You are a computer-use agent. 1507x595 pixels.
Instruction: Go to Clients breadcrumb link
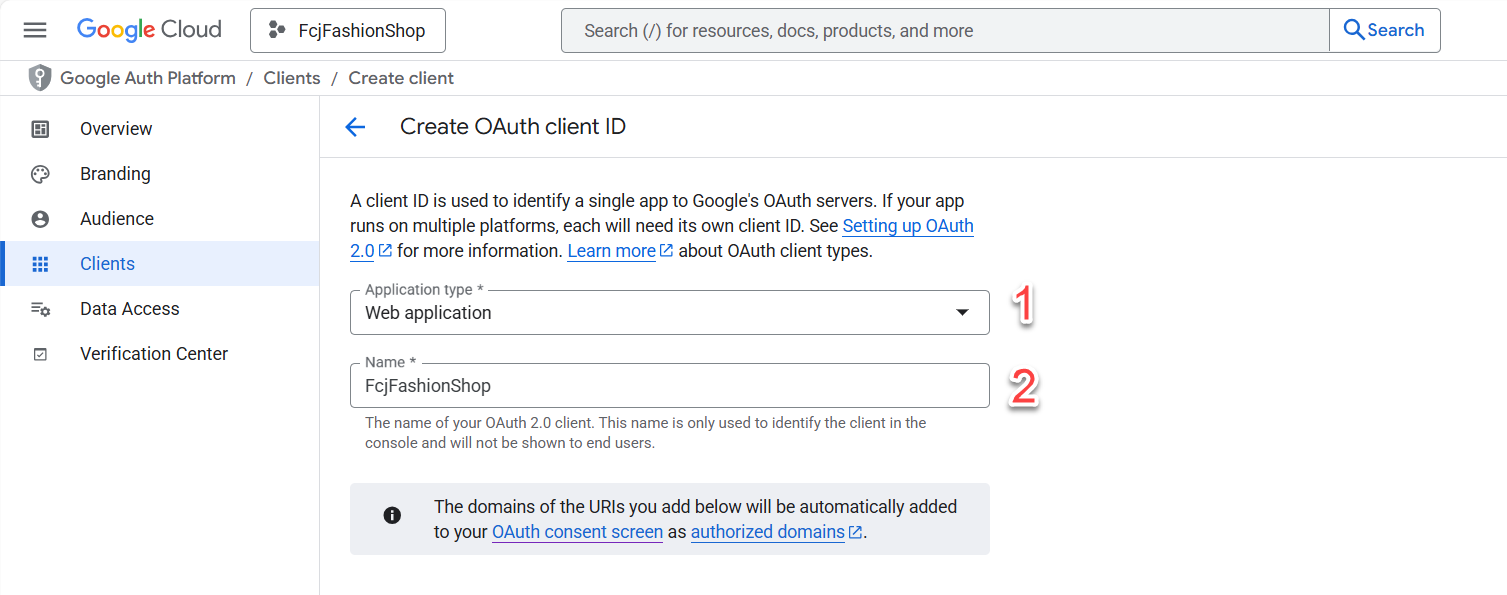[292, 78]
